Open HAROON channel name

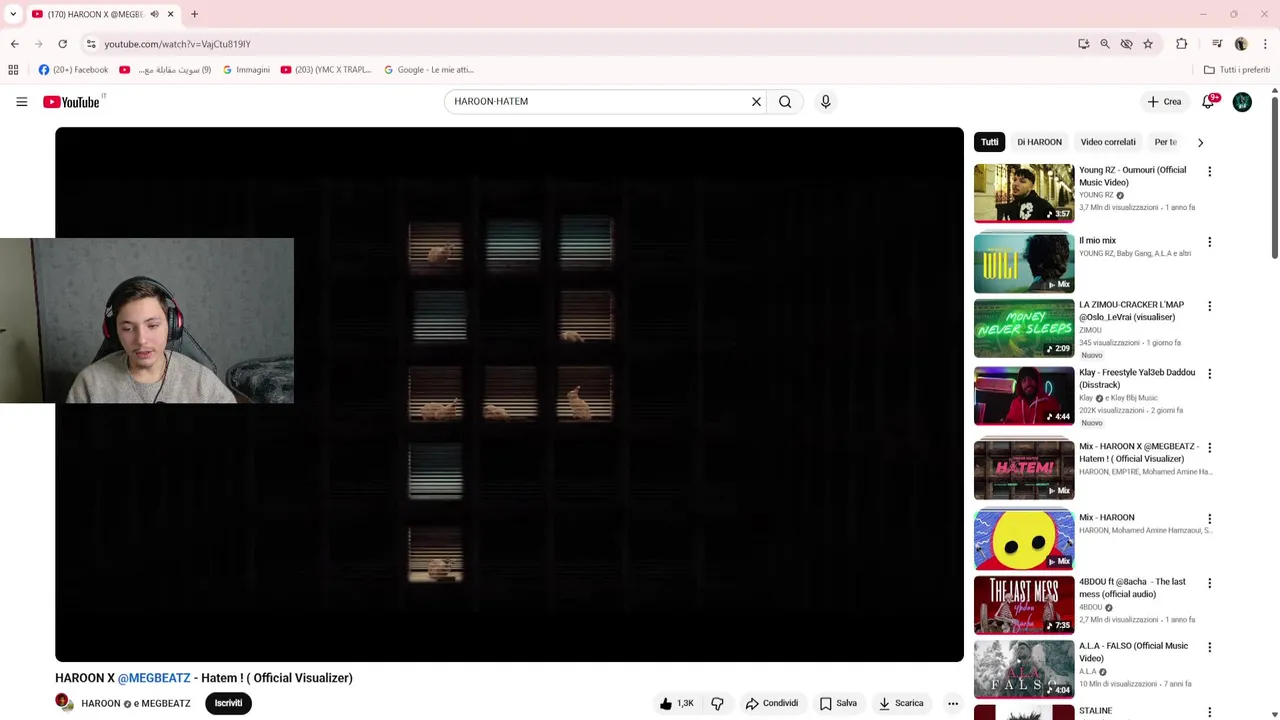point(101,703)
